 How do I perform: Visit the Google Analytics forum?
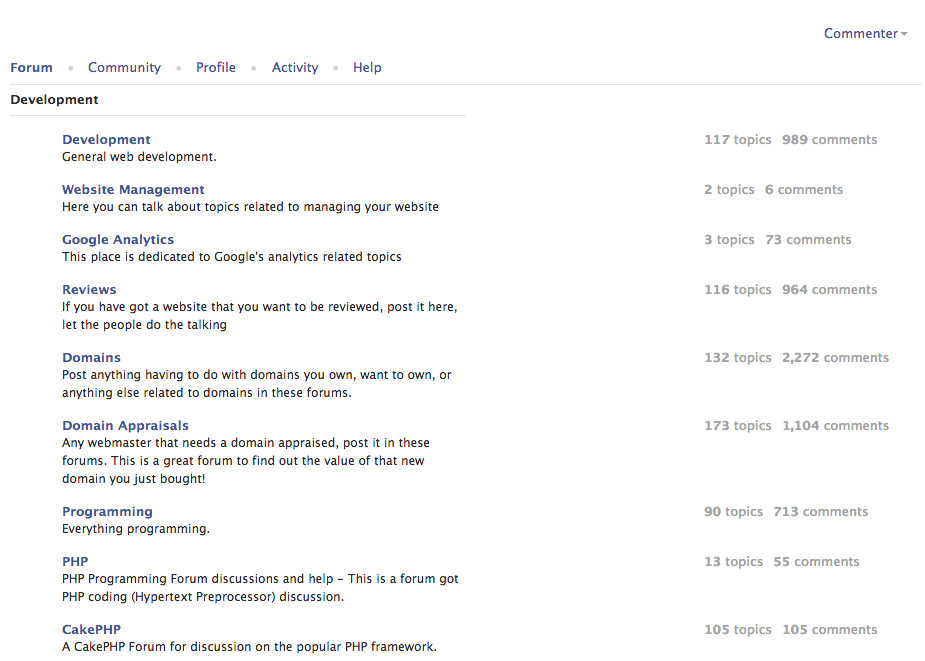118,240
